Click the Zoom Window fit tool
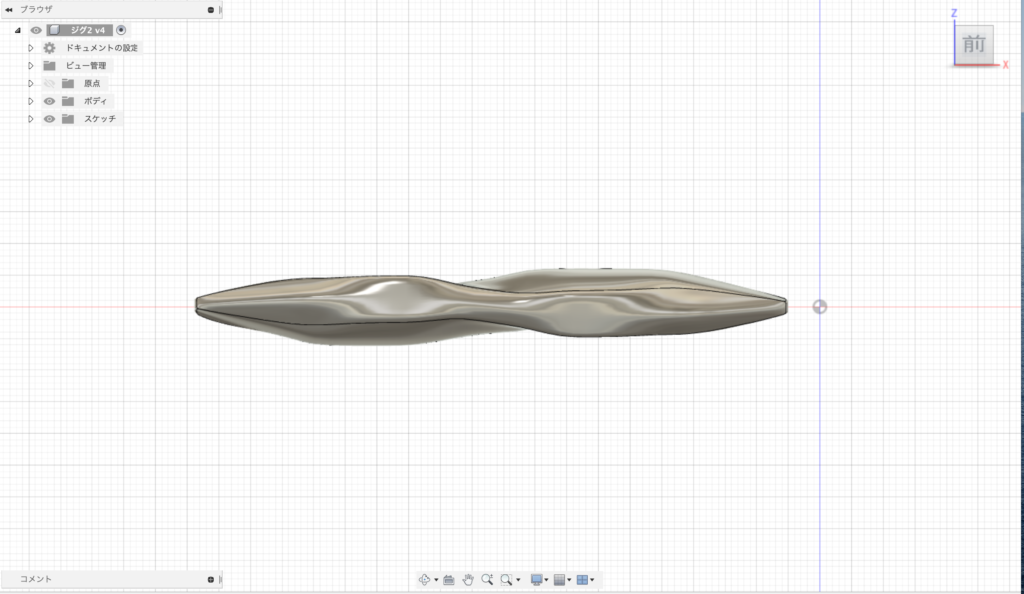 (506, 580)
